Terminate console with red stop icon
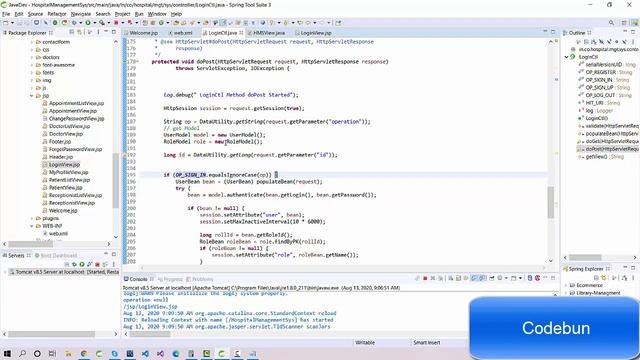 point(425,278)
